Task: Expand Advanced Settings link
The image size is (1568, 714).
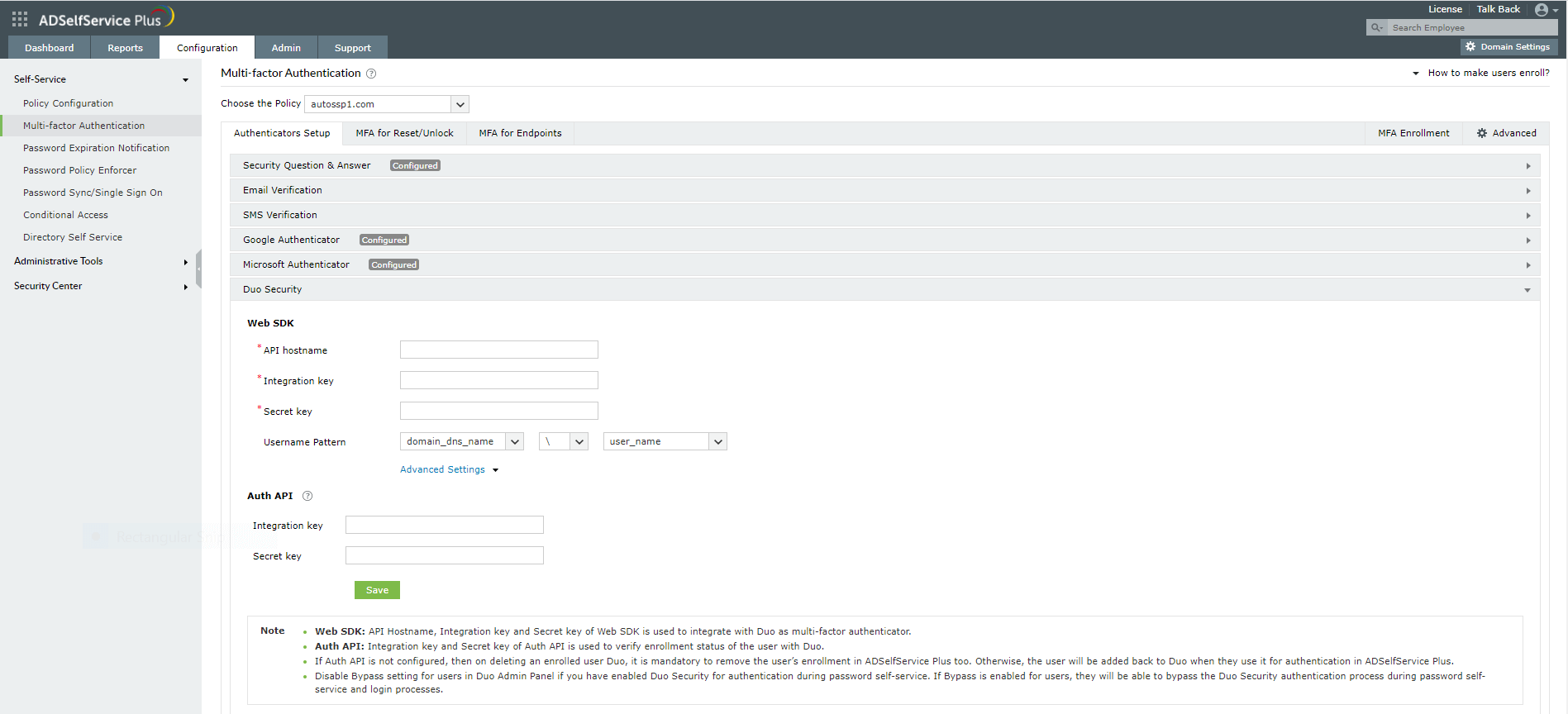Action: coord(449,469)
